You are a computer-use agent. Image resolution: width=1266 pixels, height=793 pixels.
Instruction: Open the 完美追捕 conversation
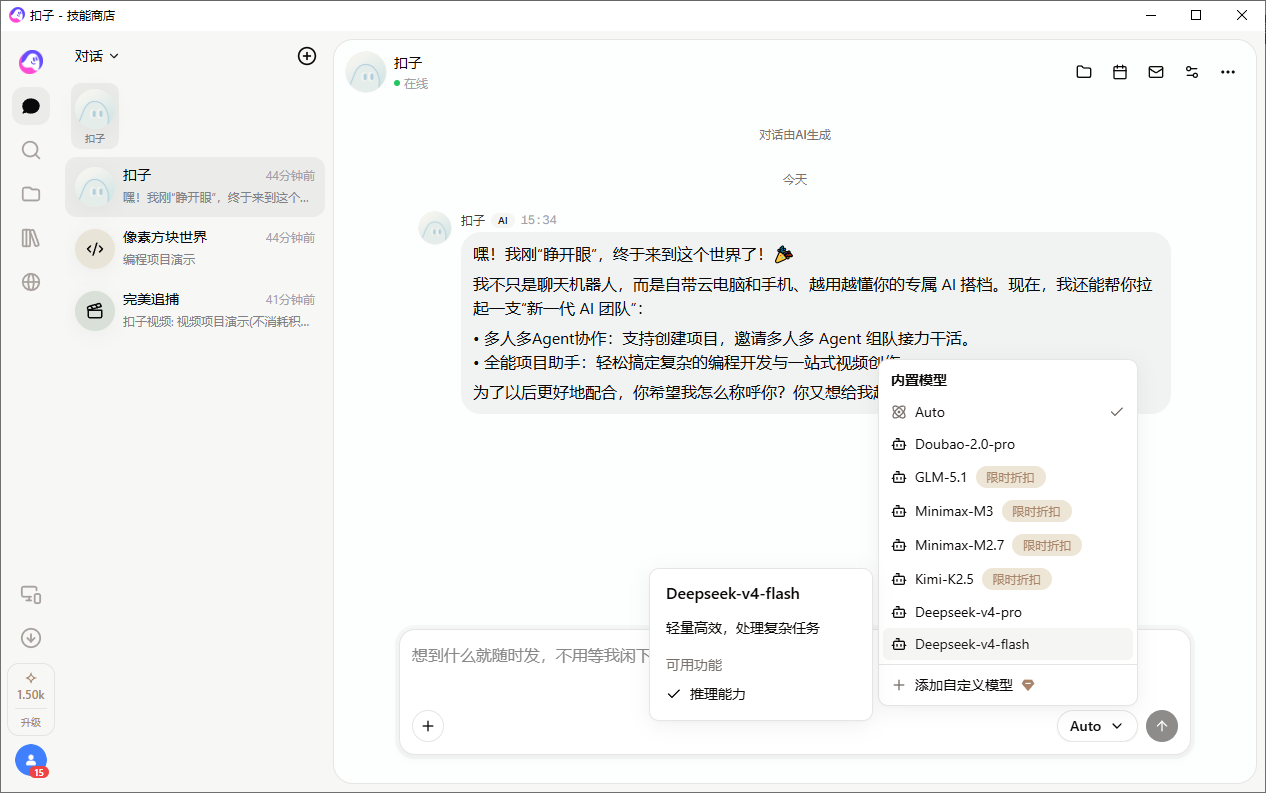195,310
